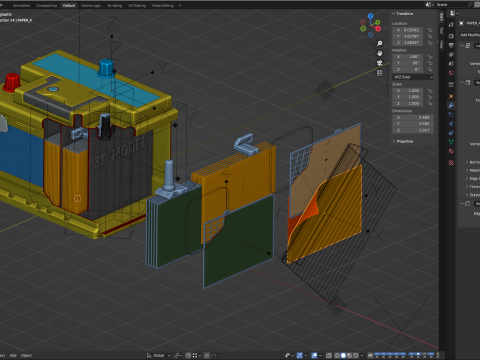Toggle the viewport overlays button
Viewport: 480px width, 360px height.
(314, 355)
